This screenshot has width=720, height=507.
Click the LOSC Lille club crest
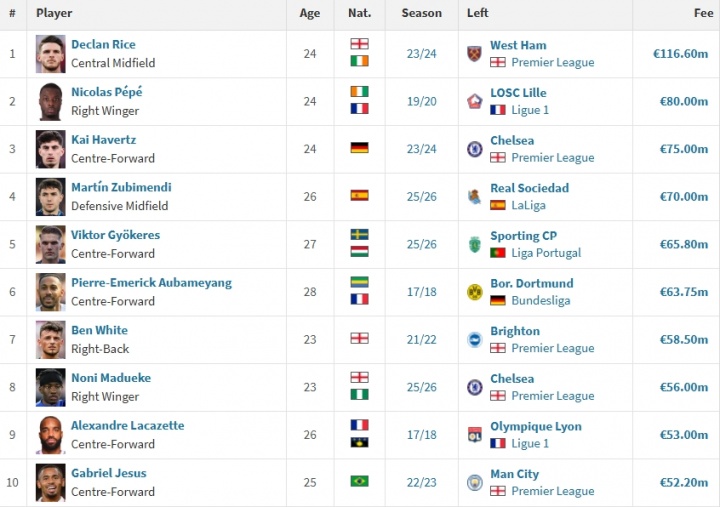tap(474, 101)
